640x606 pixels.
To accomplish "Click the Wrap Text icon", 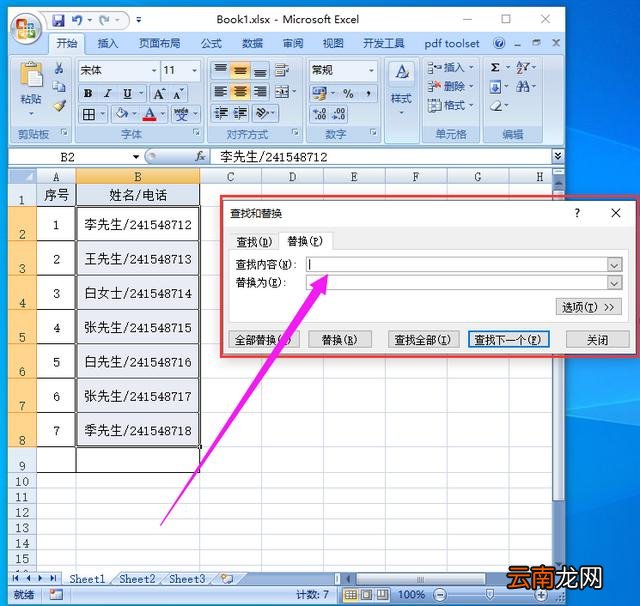I will pyautogui.click(x=282, y=70).
